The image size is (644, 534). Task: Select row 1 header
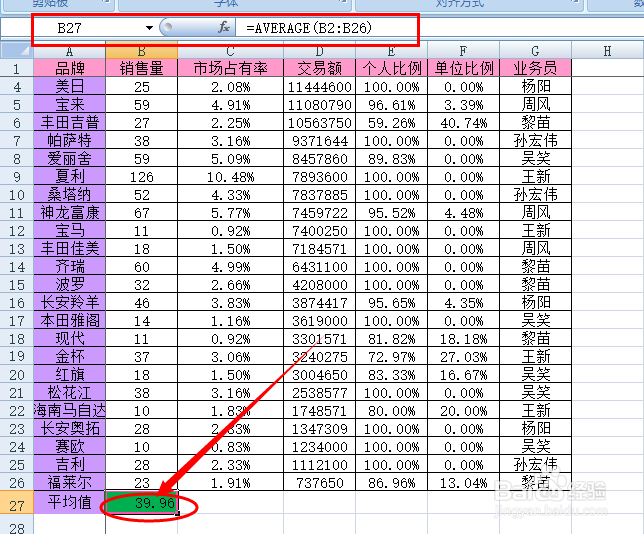coord(17,68)
